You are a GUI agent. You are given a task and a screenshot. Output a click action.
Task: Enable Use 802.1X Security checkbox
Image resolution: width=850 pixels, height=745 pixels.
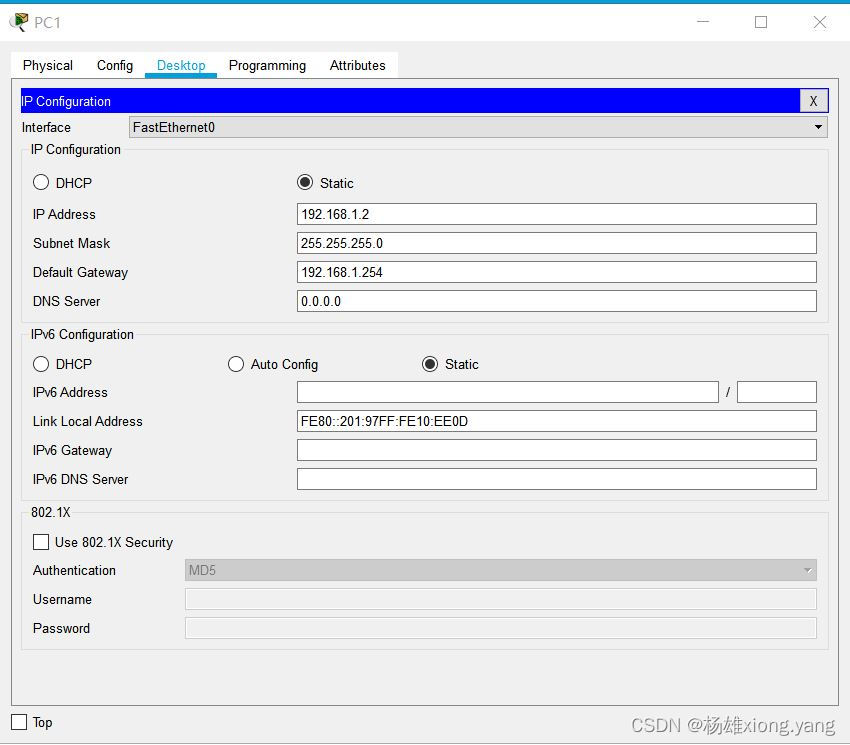point(41,542)
